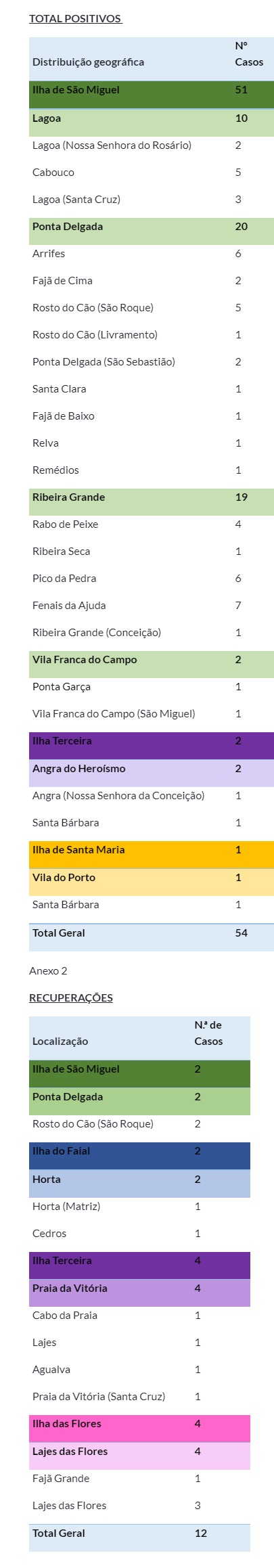Select the orange Ilha de Santa Maria row
Viewport: 274px width, 1568px height.
[152, 854]
